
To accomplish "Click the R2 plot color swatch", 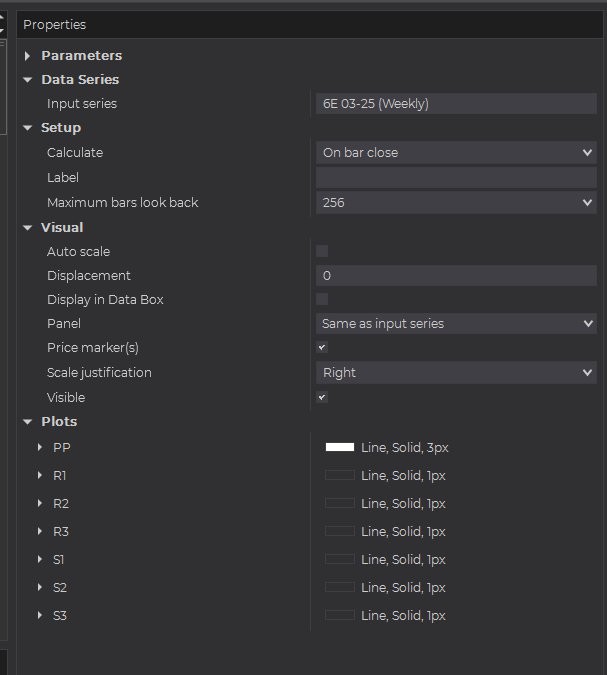I will [340, 503].
